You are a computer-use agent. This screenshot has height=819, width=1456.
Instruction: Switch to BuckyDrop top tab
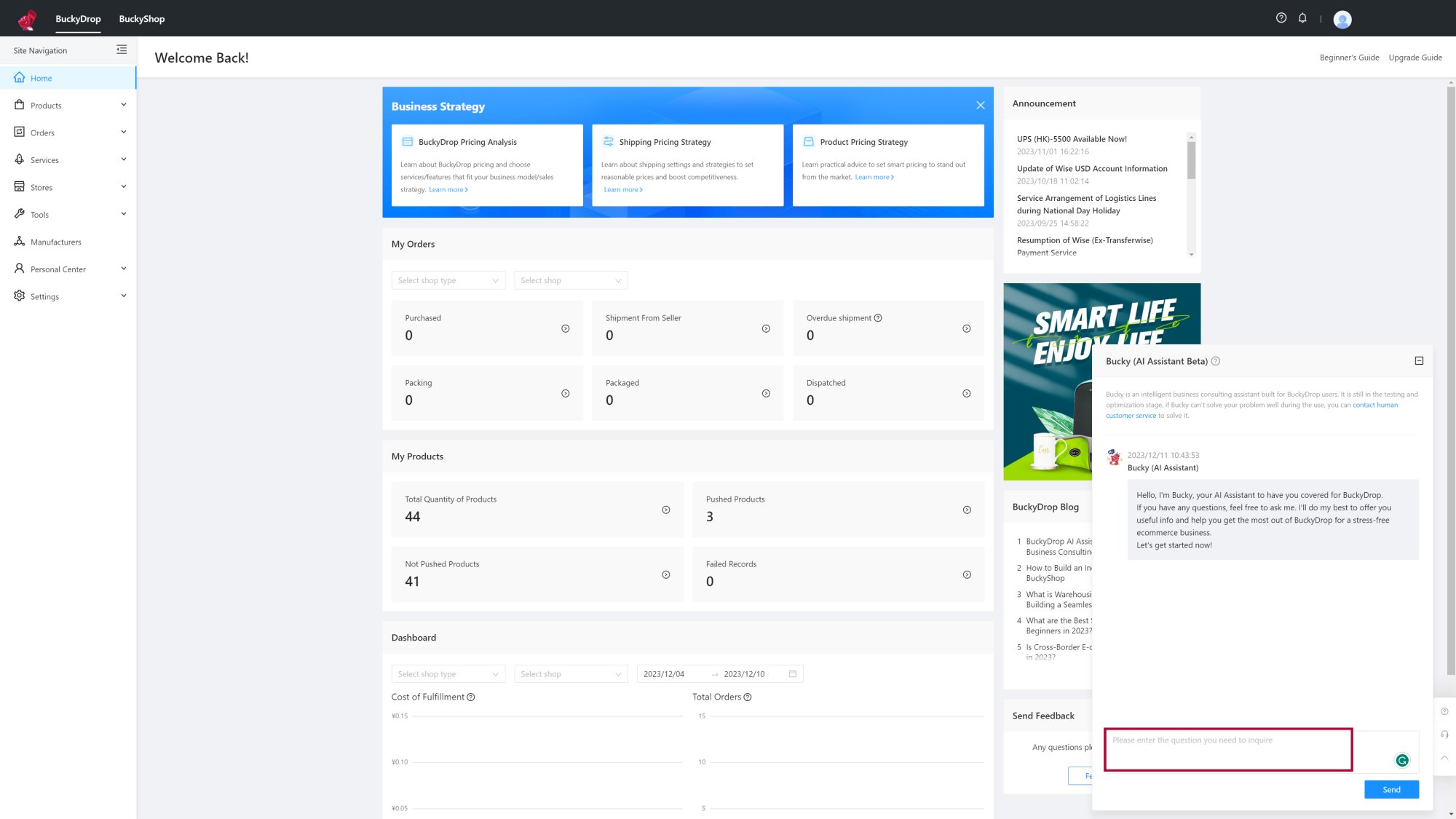[x=78, y=19]
